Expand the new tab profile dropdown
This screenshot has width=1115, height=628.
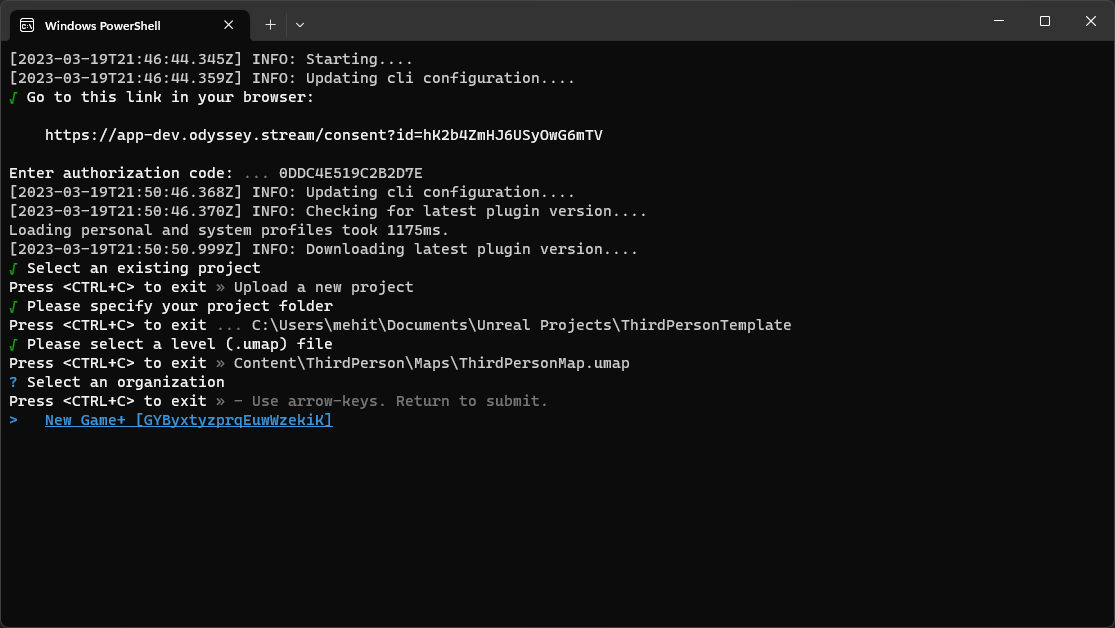pos(300,25)
